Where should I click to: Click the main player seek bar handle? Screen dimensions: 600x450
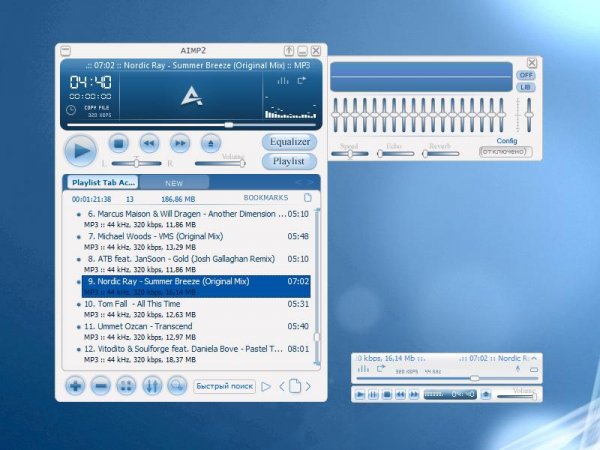[x=229, y=125]
